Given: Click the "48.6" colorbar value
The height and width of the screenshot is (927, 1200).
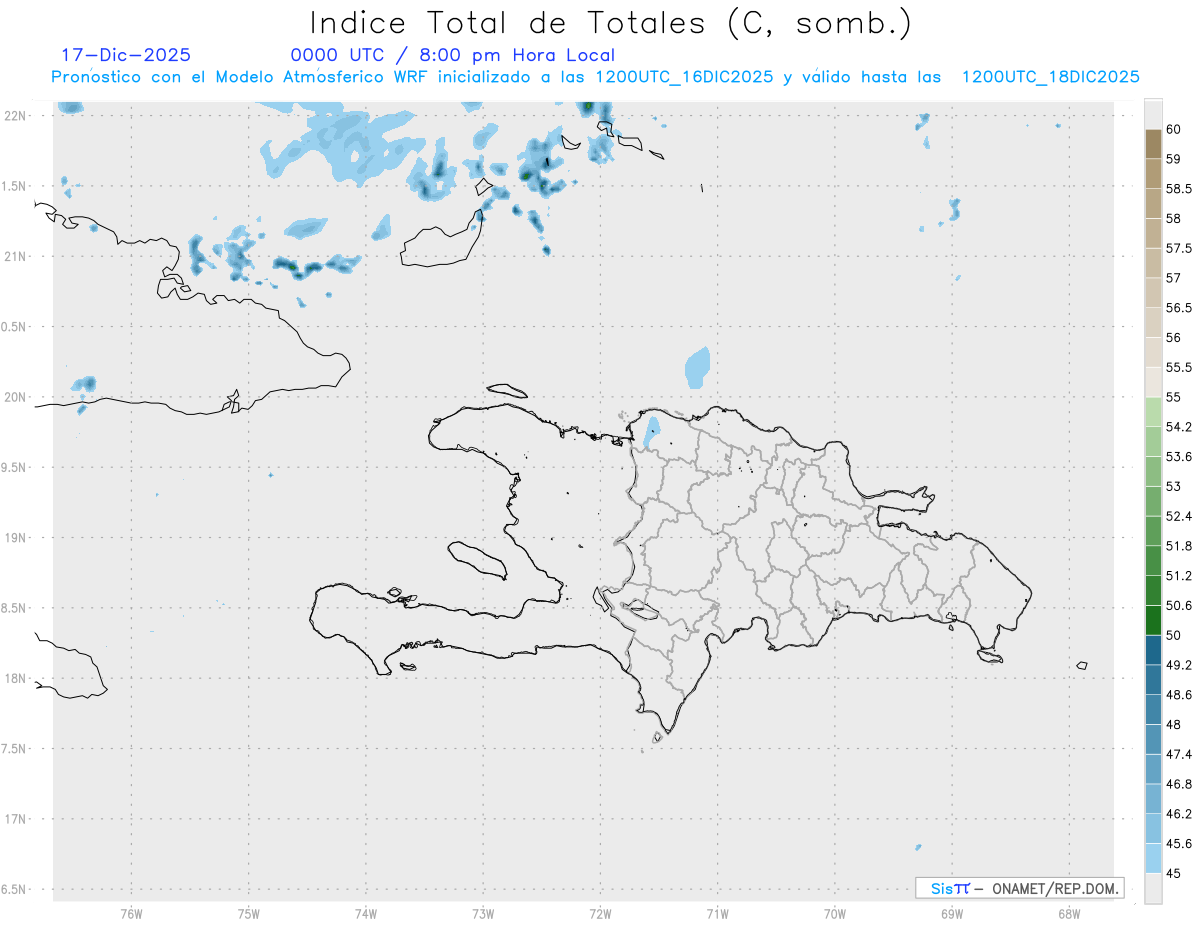Looking at the screenshot, I should pyautogui.click(x=1178, y=695).
